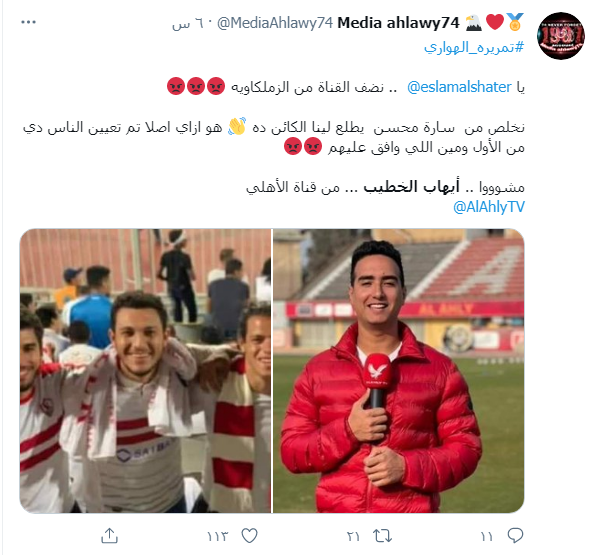Click the reply speech bubble icon
The height and width of the screenshot is (555, 601).
[x=515, y=535]
